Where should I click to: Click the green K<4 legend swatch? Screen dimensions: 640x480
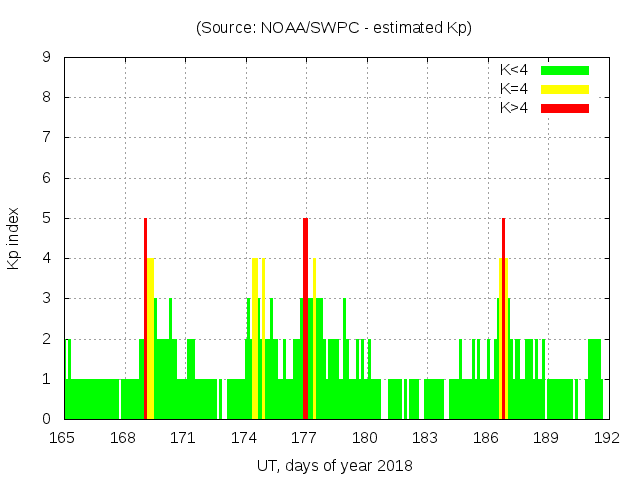565,70
